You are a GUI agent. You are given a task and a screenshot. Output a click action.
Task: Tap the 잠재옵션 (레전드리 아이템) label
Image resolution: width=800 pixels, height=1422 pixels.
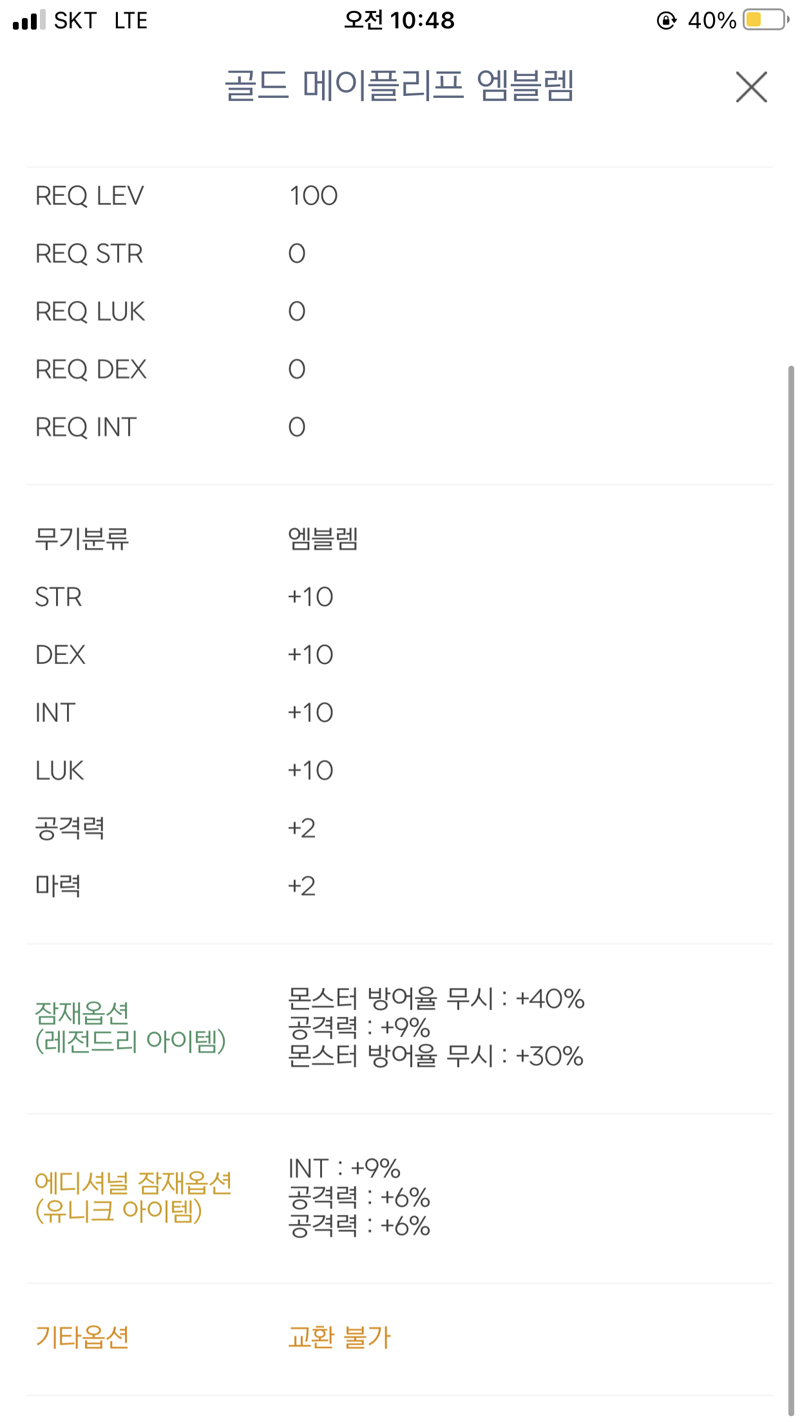point(130,1027)
